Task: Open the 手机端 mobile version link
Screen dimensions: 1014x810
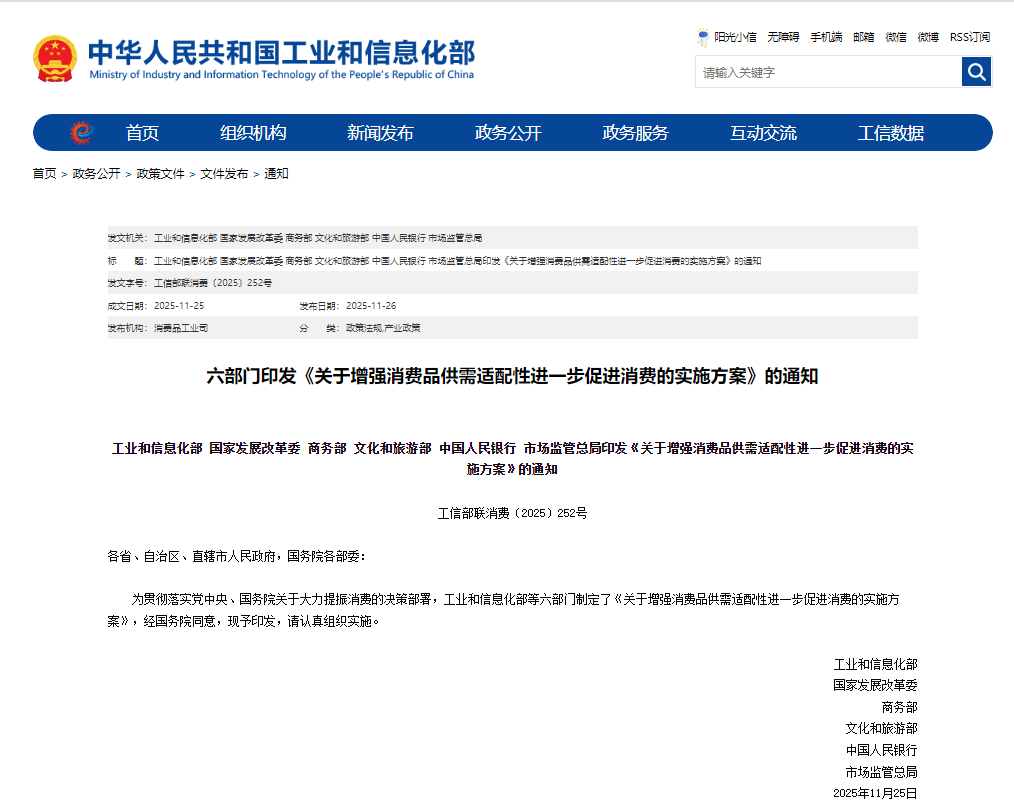Action: (826, 37)
